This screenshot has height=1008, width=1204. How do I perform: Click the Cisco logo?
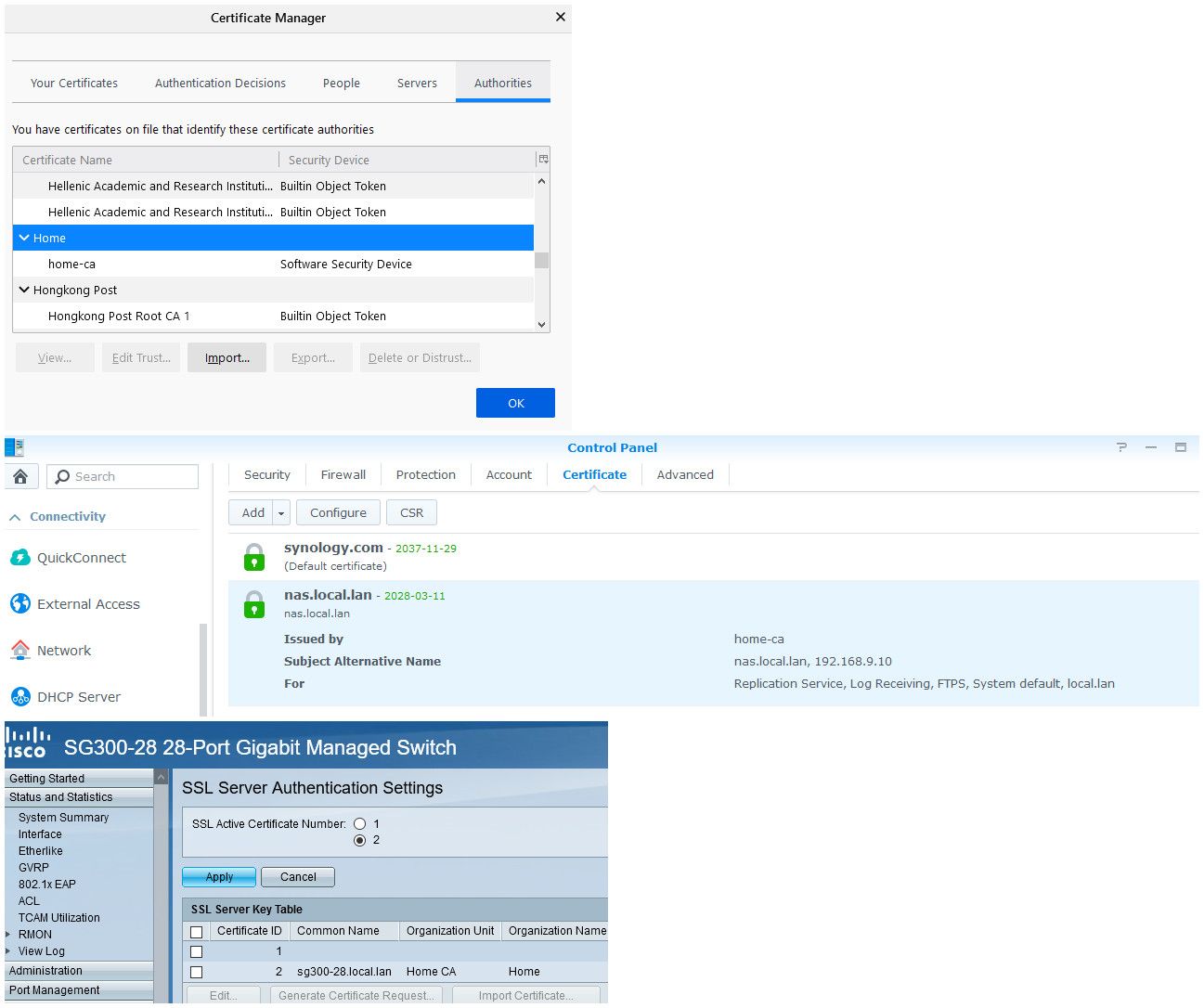[x=26, y=743]
